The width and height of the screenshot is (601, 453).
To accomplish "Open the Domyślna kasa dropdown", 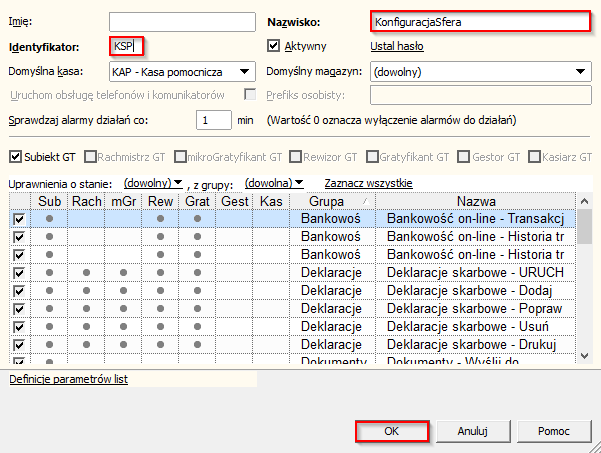I will tap(182, 72).
